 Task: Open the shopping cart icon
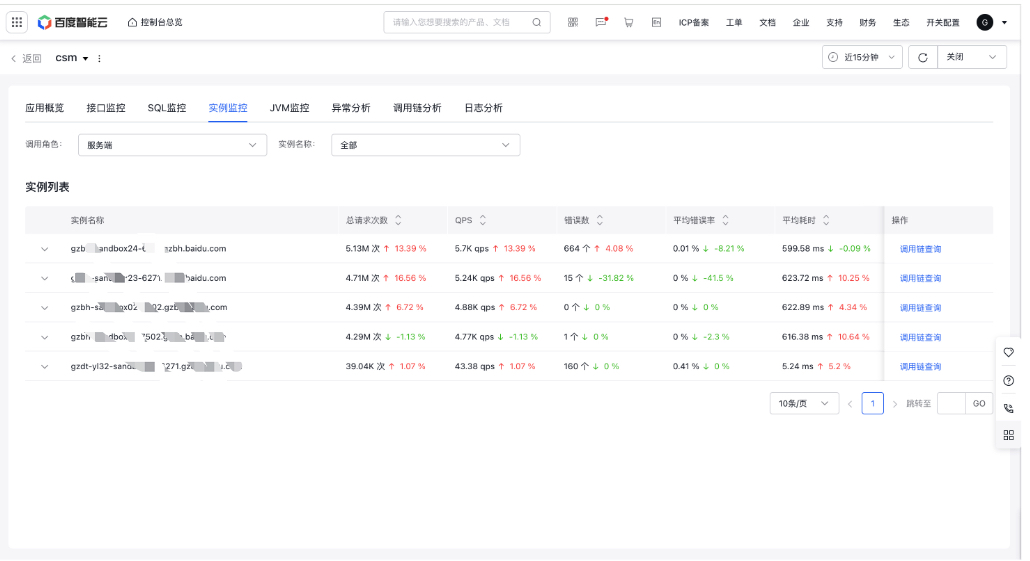[629, 22]
